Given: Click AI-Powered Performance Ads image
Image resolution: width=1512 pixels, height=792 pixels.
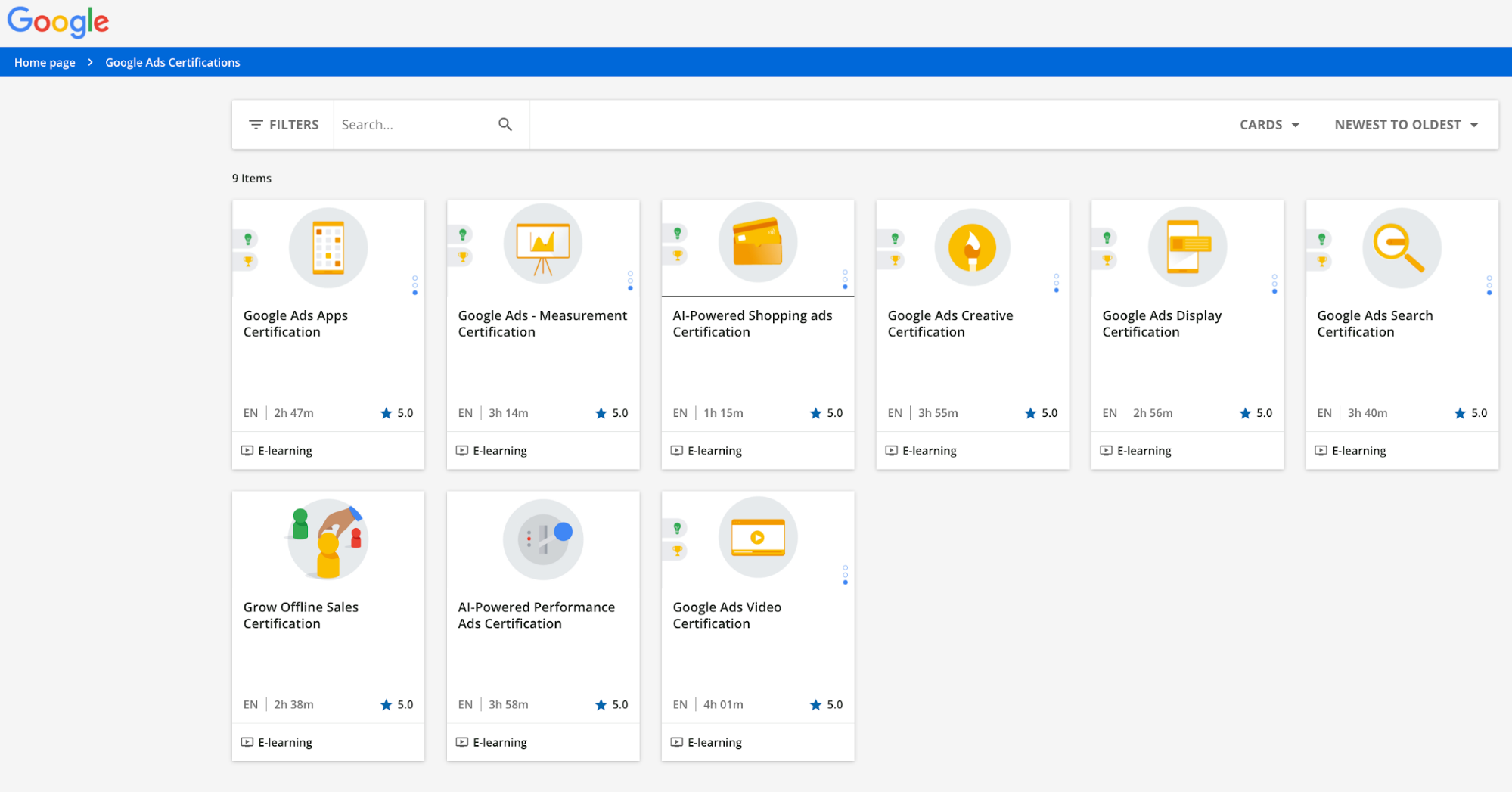Looking at the screenshot, I should (543, 539).
